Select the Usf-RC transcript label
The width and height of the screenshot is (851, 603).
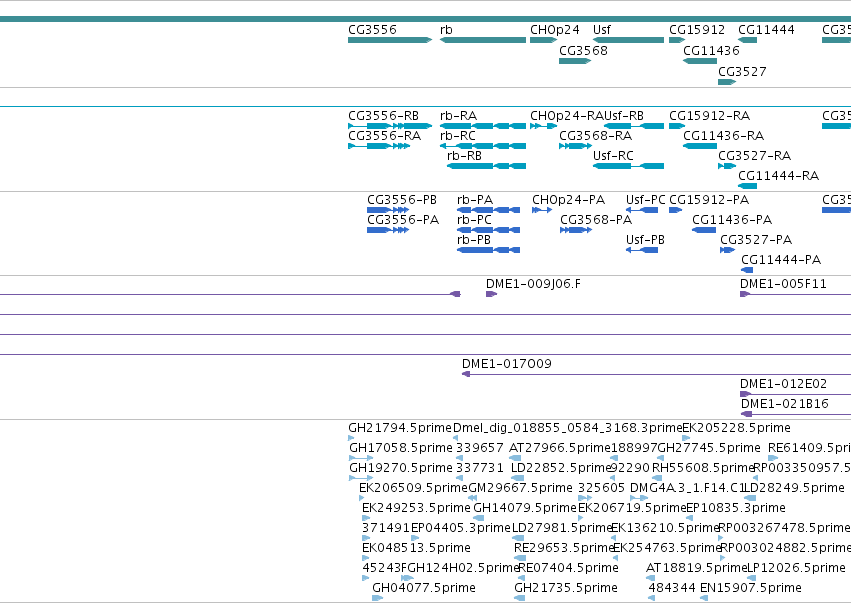613,156
